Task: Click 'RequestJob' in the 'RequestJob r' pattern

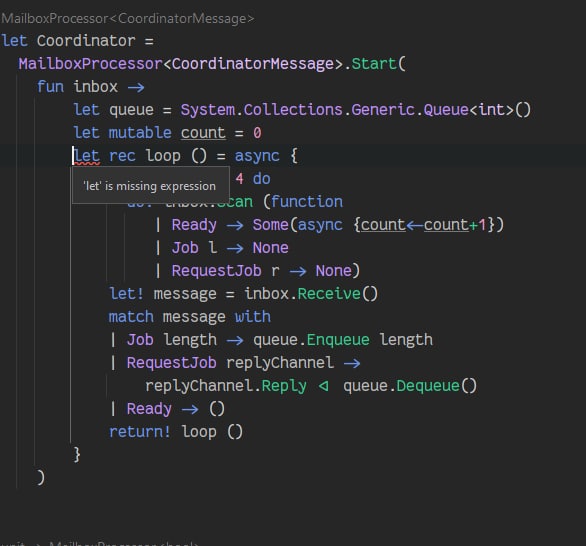Action: [216, 271]
